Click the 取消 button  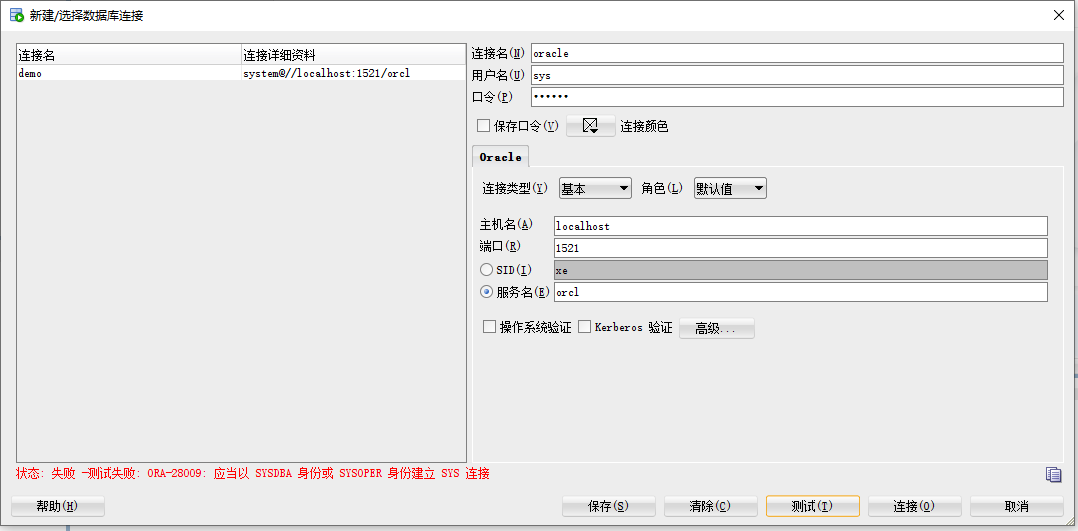coord(1016,506)
